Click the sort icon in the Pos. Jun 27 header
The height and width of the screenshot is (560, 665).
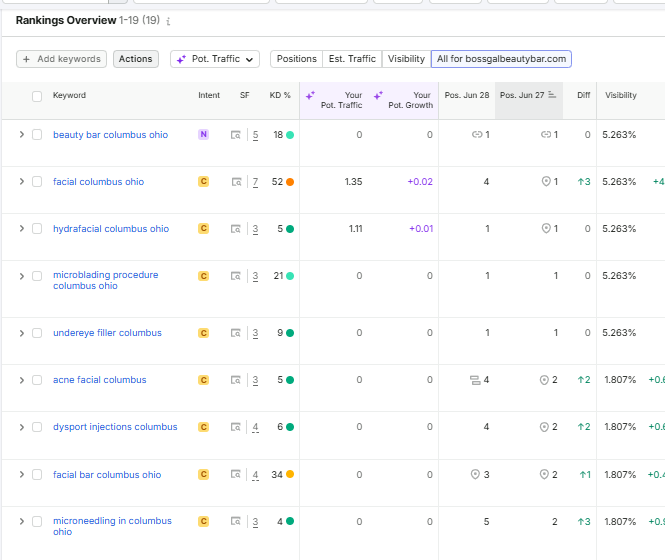(x=552, y=95)
